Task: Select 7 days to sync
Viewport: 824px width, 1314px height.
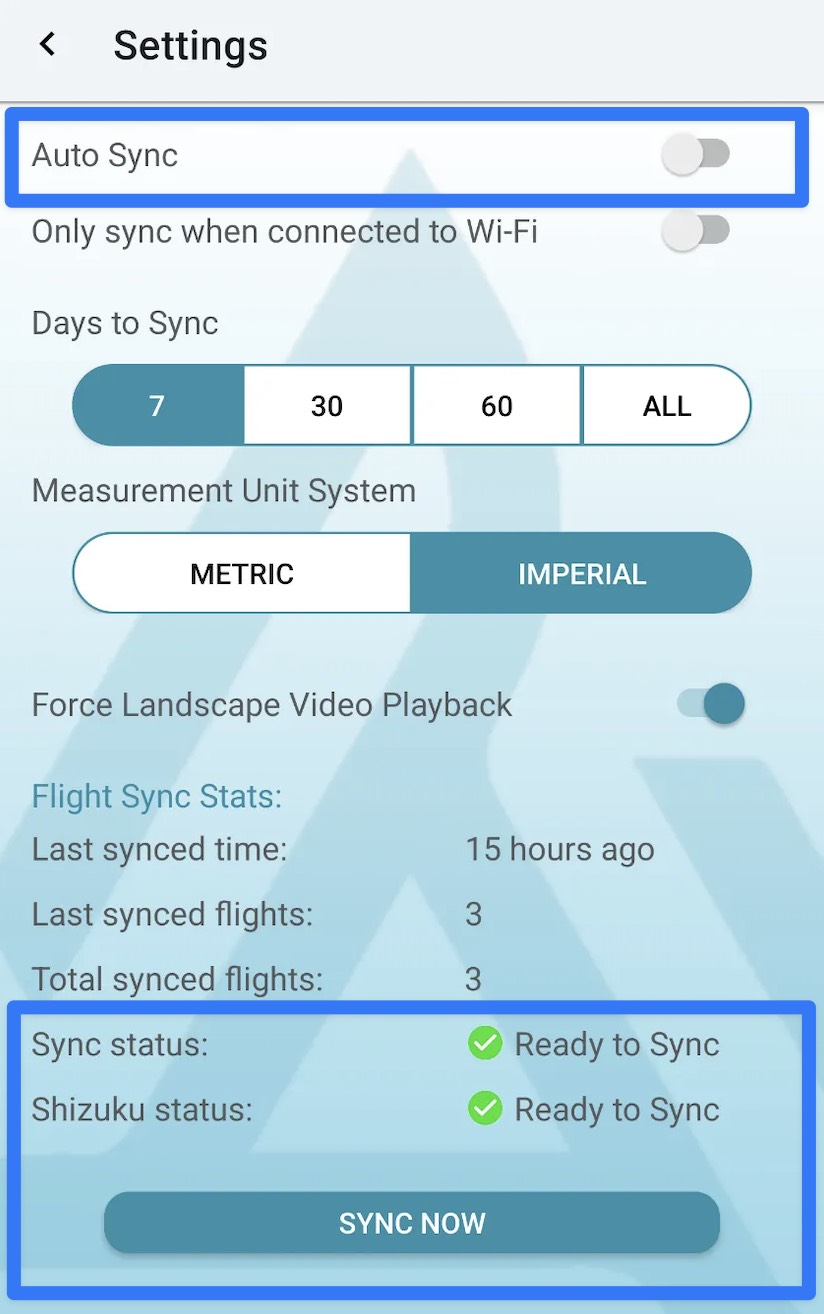Action: pyautogui.click(x=158, y=406)
